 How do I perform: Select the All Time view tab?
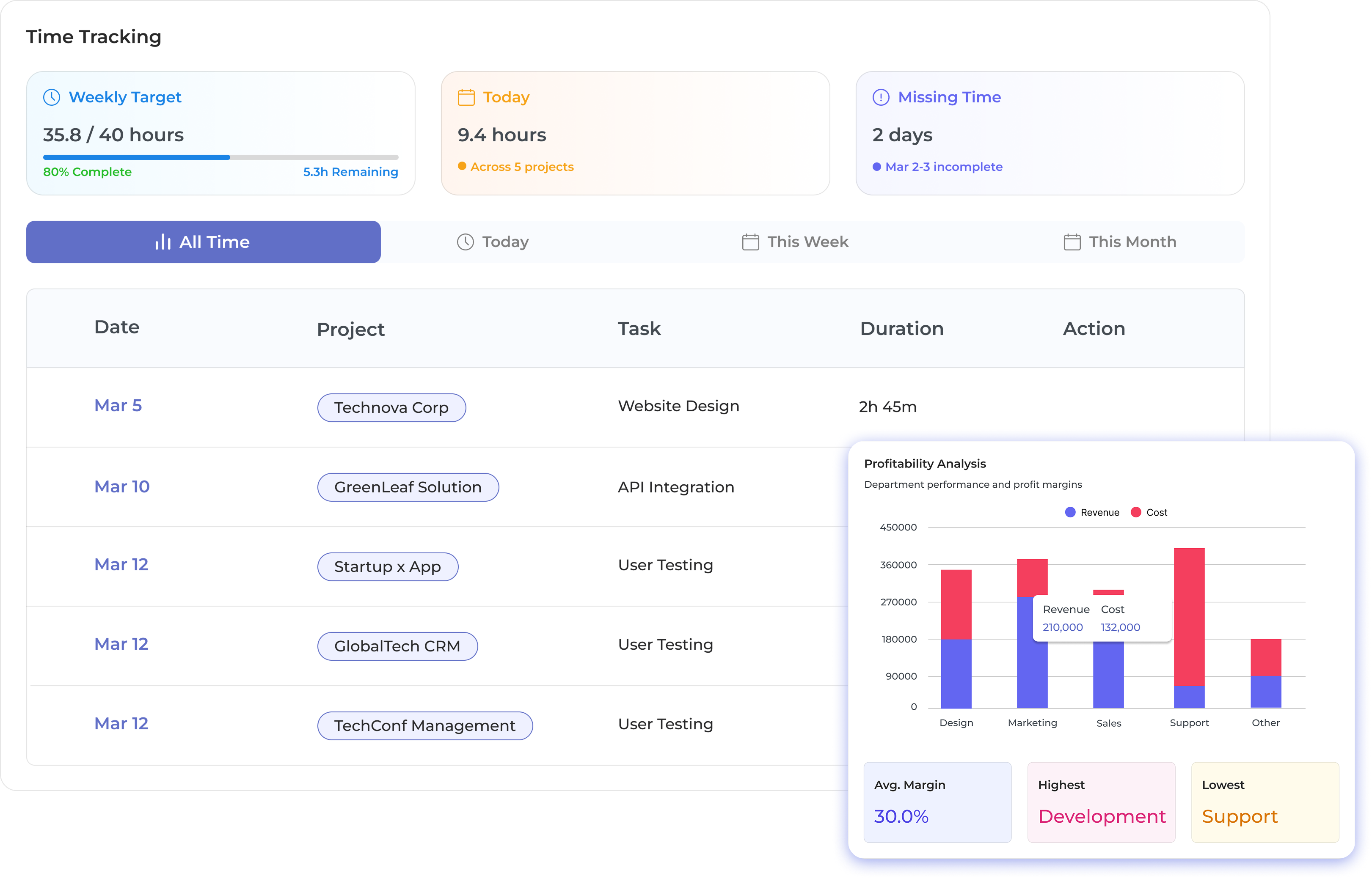click(203, 242)
